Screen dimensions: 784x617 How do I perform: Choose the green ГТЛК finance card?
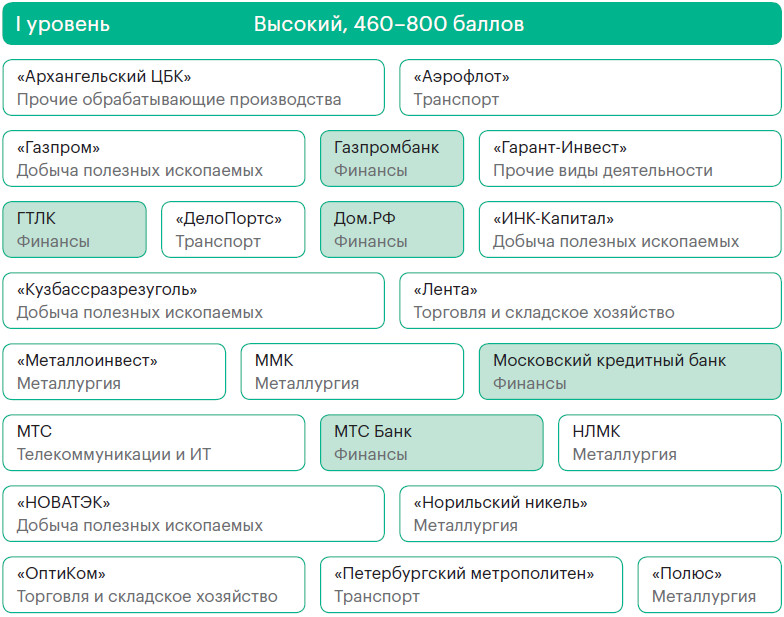[74, 230]
